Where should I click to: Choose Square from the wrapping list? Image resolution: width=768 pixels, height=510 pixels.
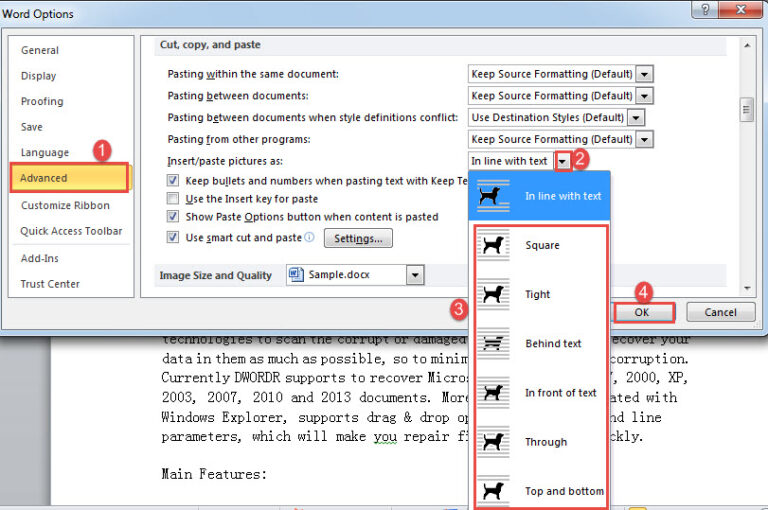541,245
